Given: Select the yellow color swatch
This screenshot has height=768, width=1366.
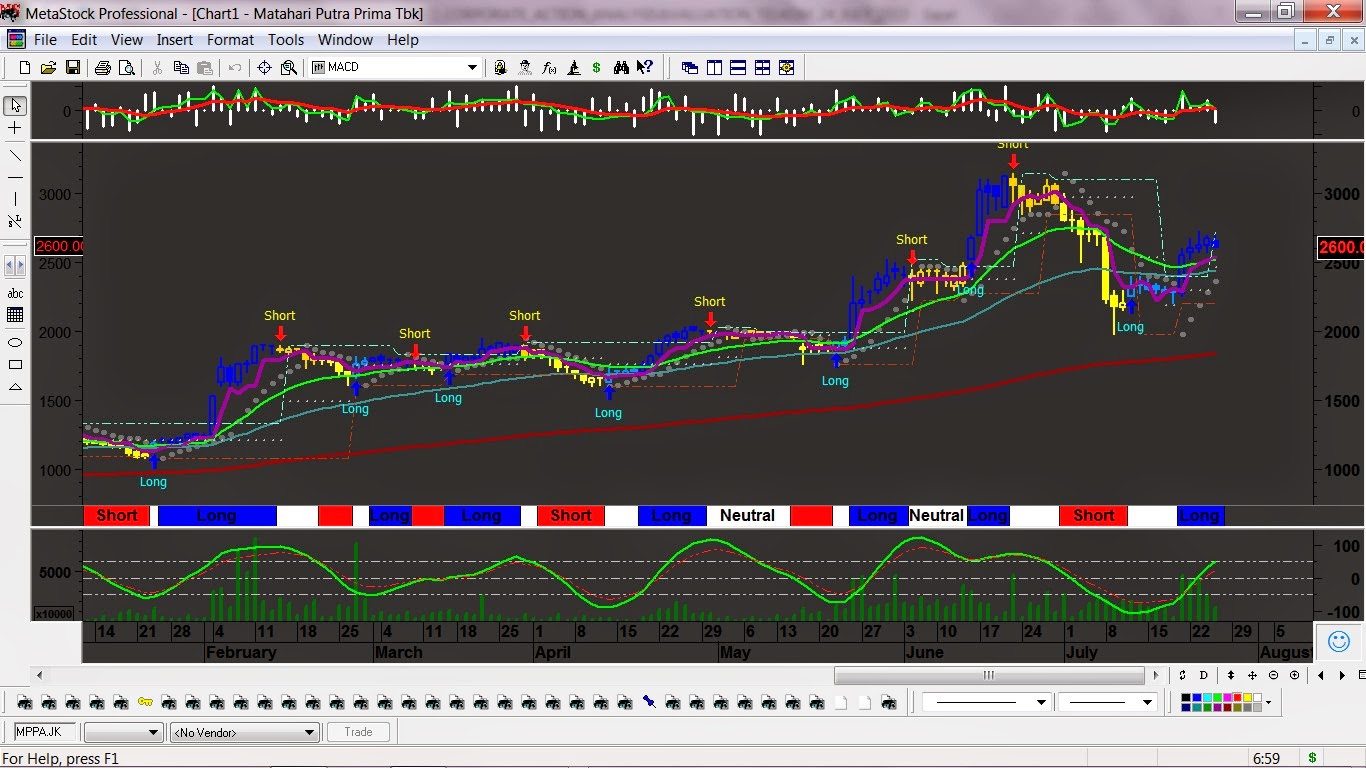Looking at the screenshot, I should pyautogui.click(x=1247, y=697).
